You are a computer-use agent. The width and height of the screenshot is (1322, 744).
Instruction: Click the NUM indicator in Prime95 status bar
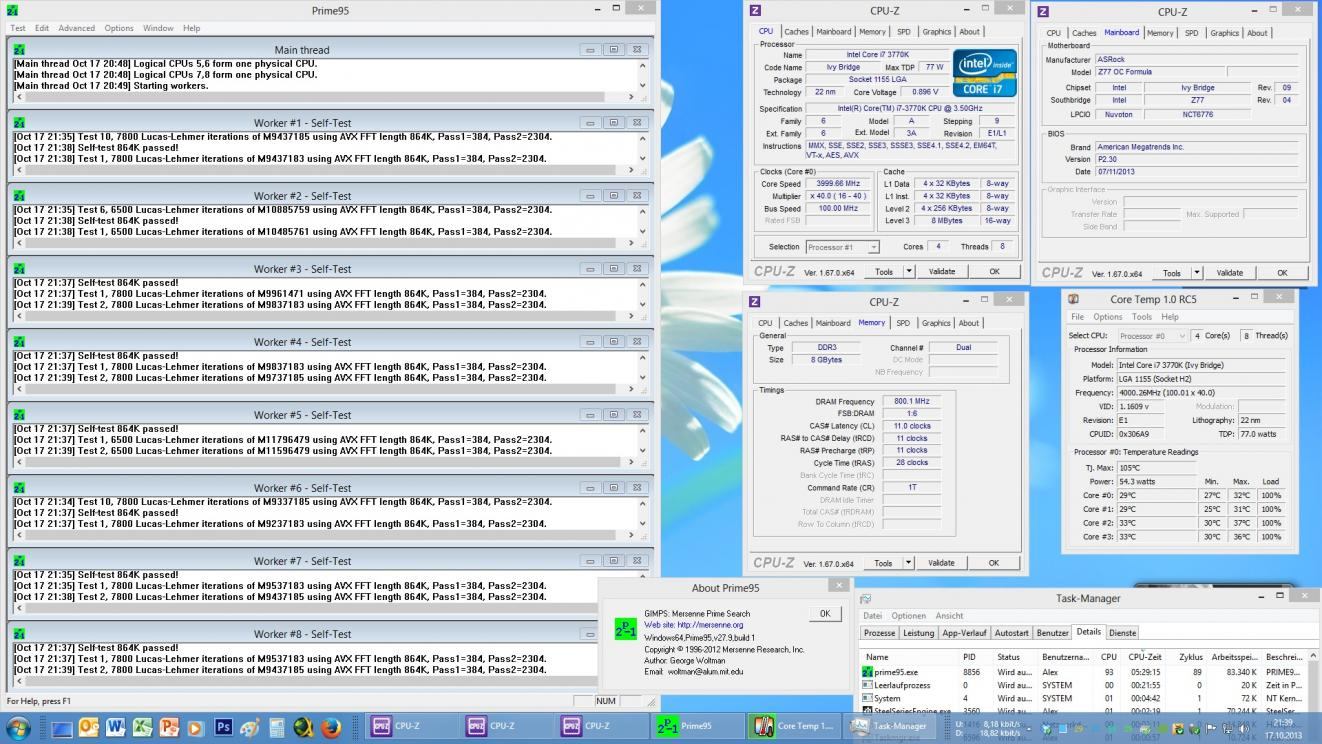pos(606,701)
